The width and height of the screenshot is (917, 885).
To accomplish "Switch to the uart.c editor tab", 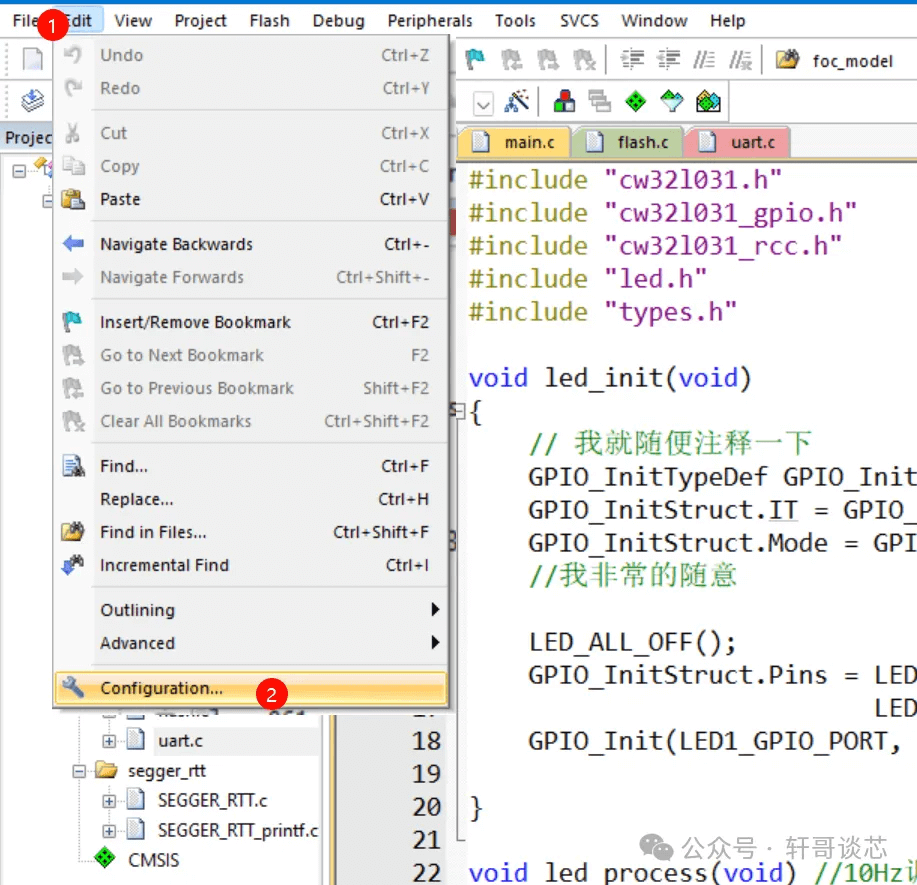I will (741, 142).
